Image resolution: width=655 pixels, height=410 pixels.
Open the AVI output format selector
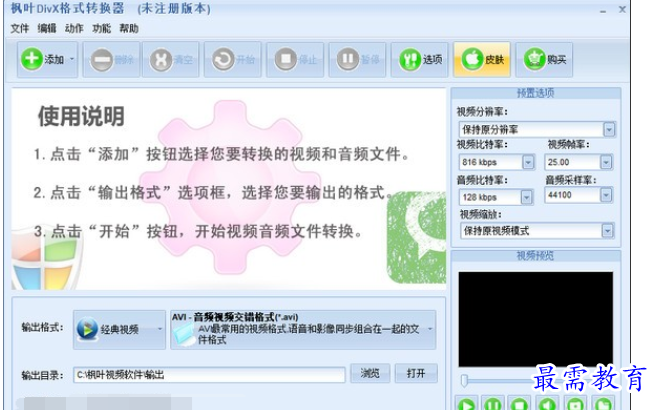coord(303,329)
